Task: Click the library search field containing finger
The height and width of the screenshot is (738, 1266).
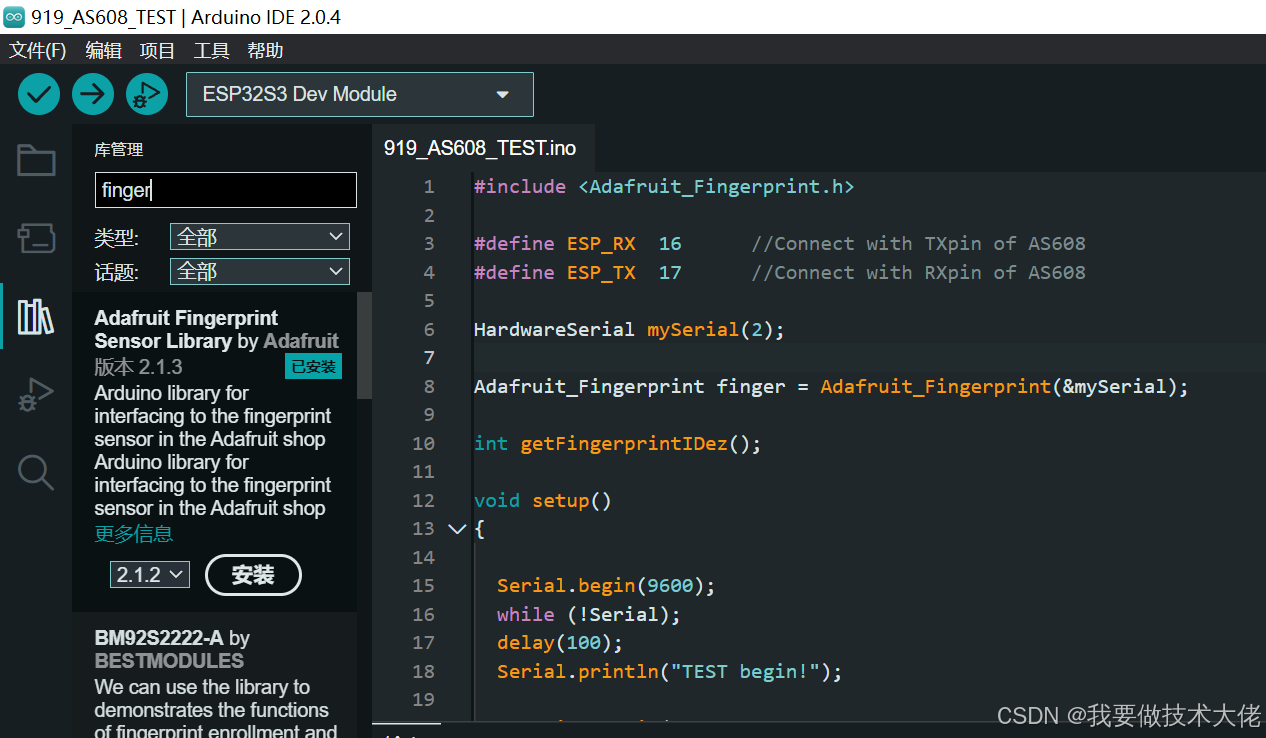Action: (x=226, y=190)
